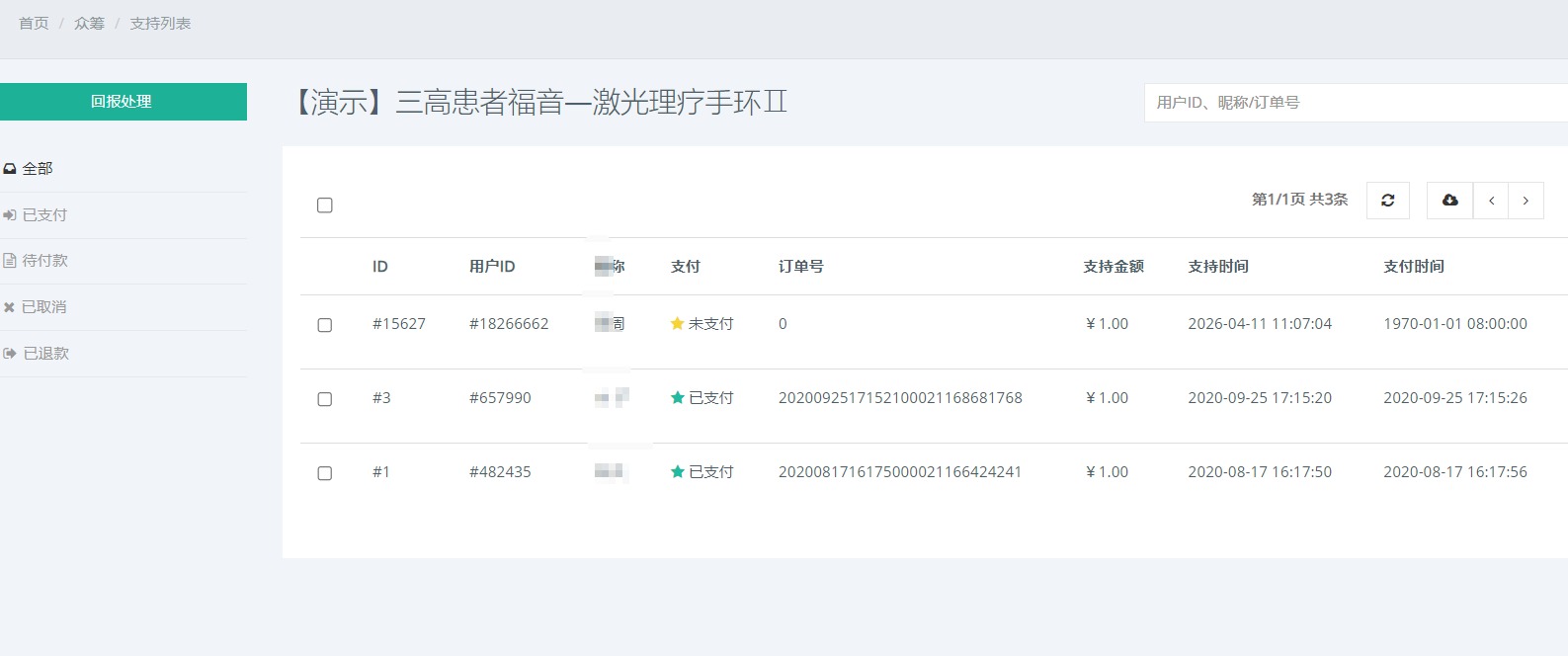Click the 回报处理 button
This screenshot has height=656, width=1568.
(x=122, y=102)
